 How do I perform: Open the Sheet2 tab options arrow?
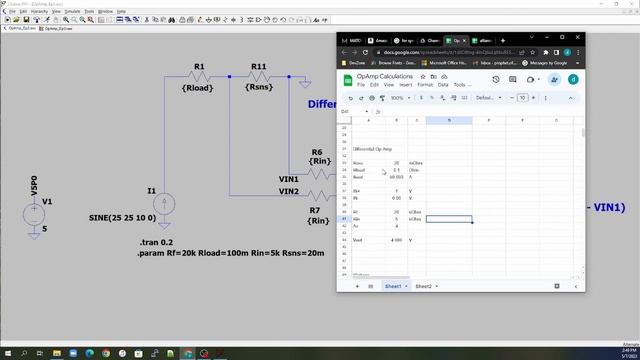[x=437, y=287]
